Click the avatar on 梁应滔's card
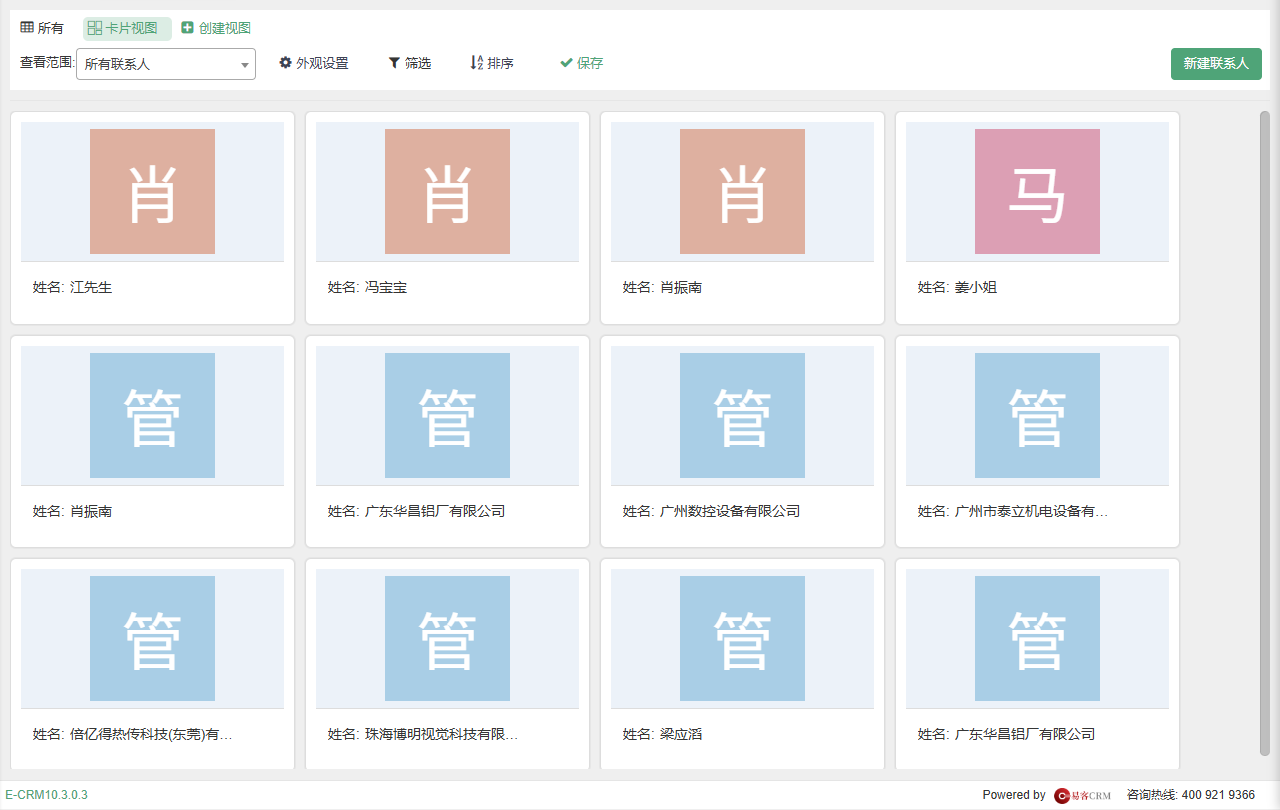 (742, 638)
